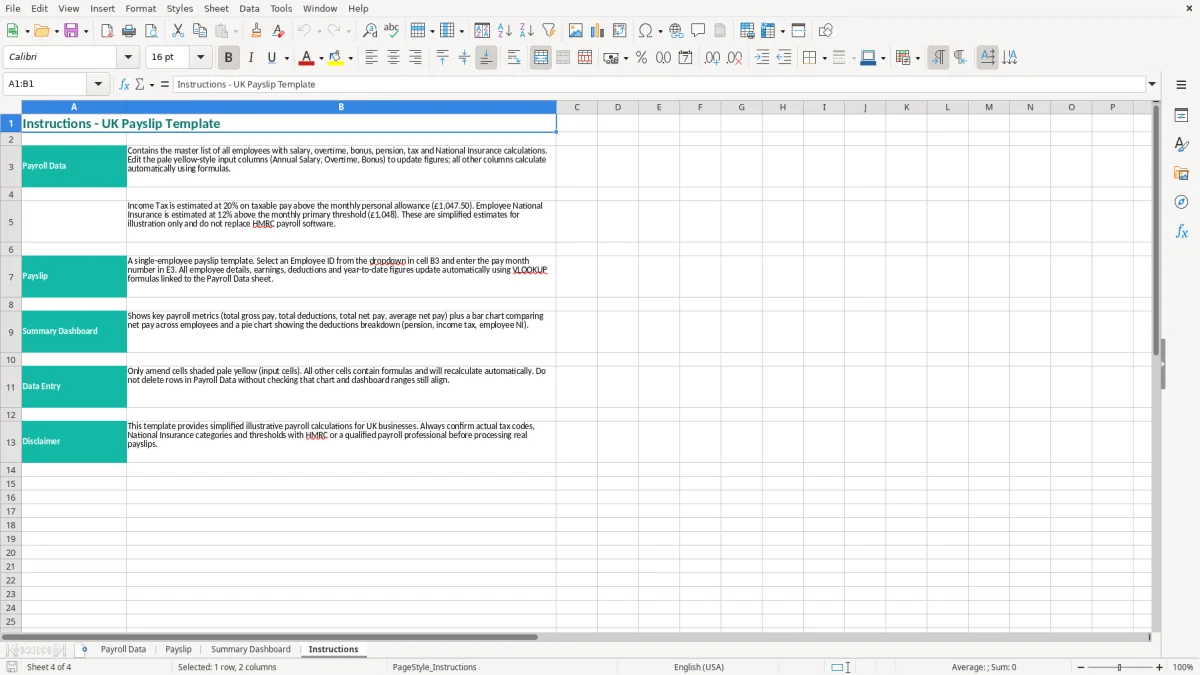1200x675 pixels.
Task: Align the cell contents to the bottom
Action: point(486,58)
